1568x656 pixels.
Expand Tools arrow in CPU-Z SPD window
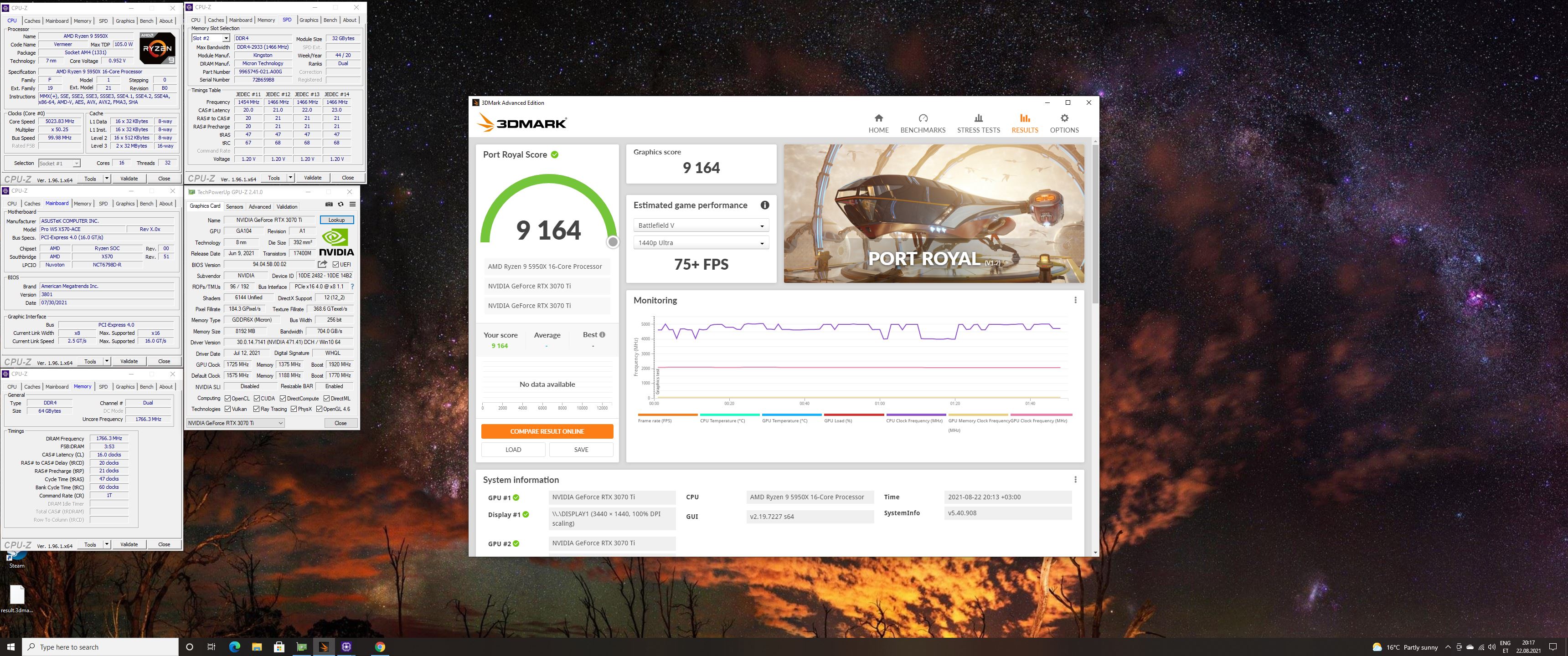coord(291,178)
